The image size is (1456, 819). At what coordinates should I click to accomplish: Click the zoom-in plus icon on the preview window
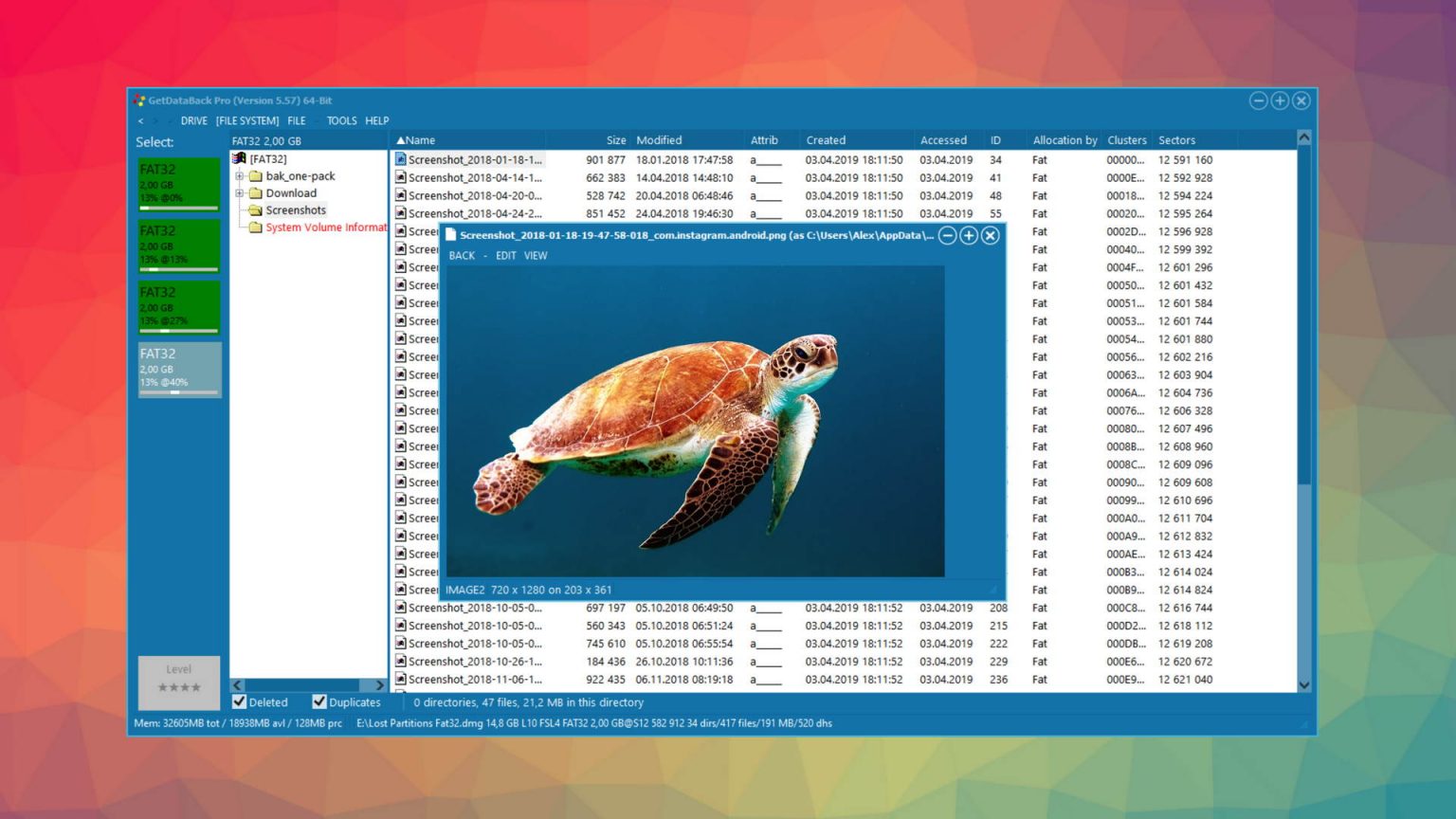click(968, 235)
